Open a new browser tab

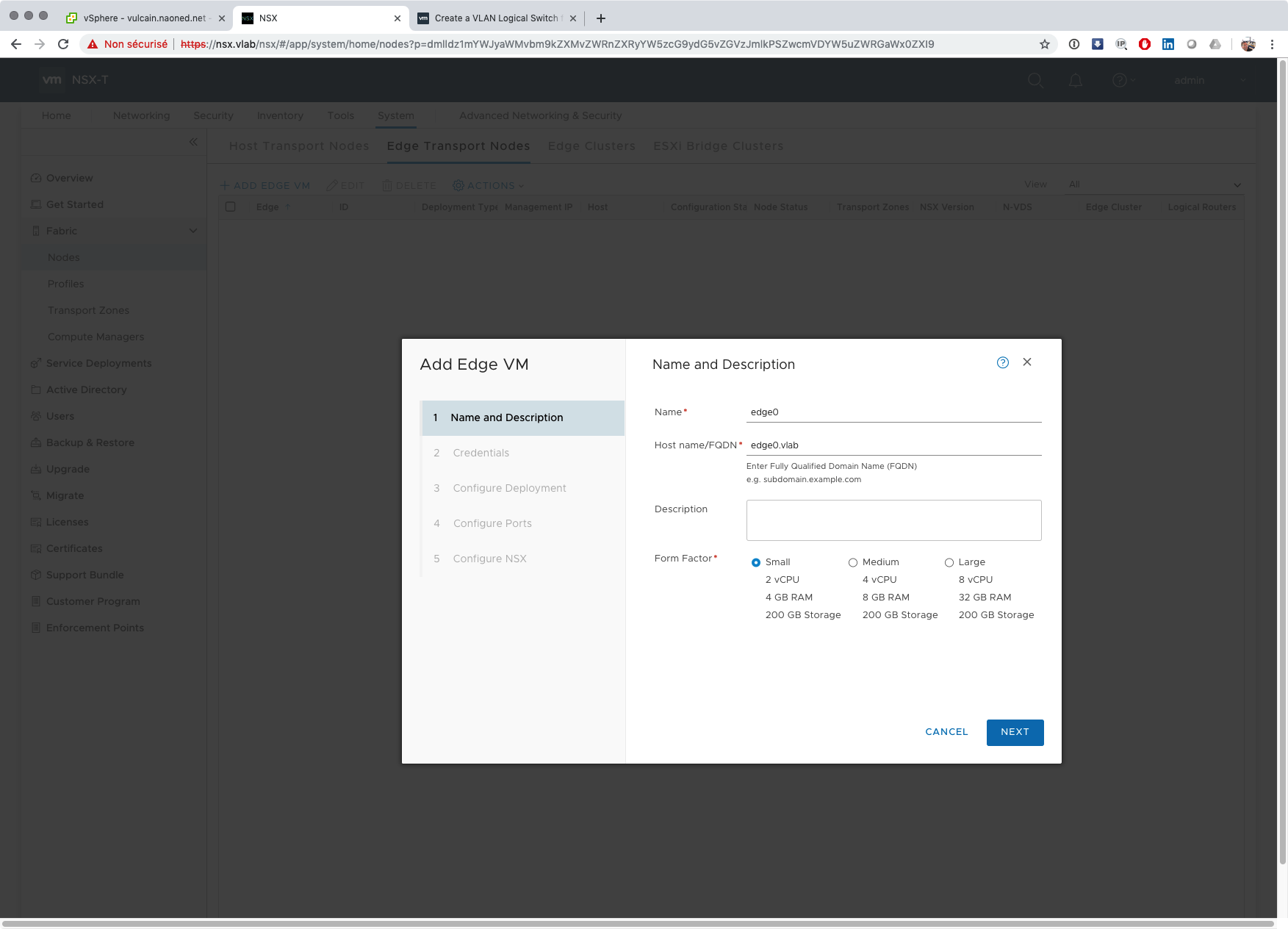(601, 18)
